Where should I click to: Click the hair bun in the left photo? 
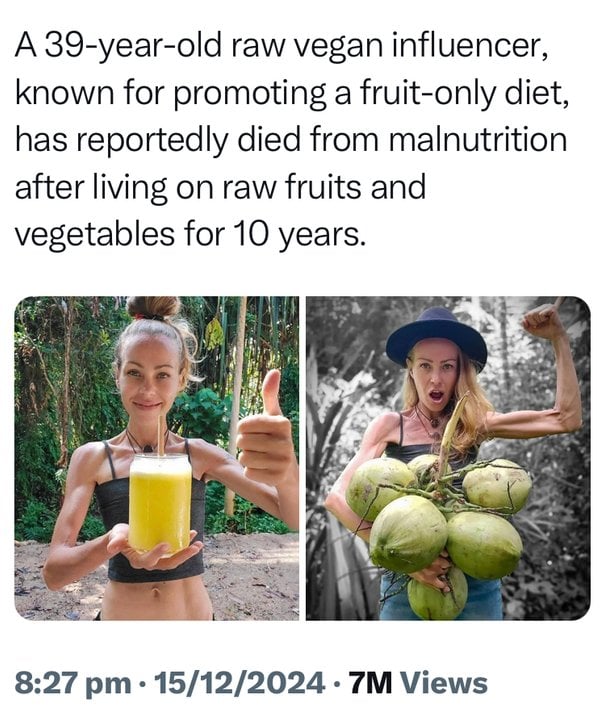coord(153,308)
